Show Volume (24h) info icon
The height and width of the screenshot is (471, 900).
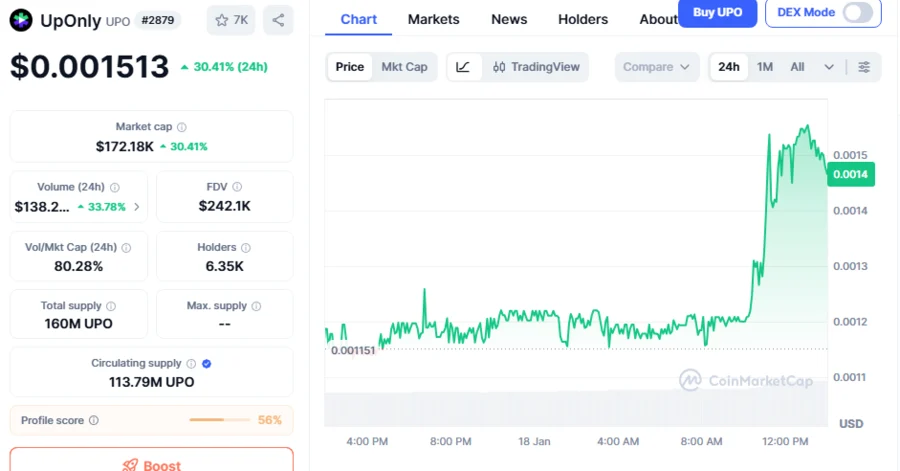click(115, 187)
